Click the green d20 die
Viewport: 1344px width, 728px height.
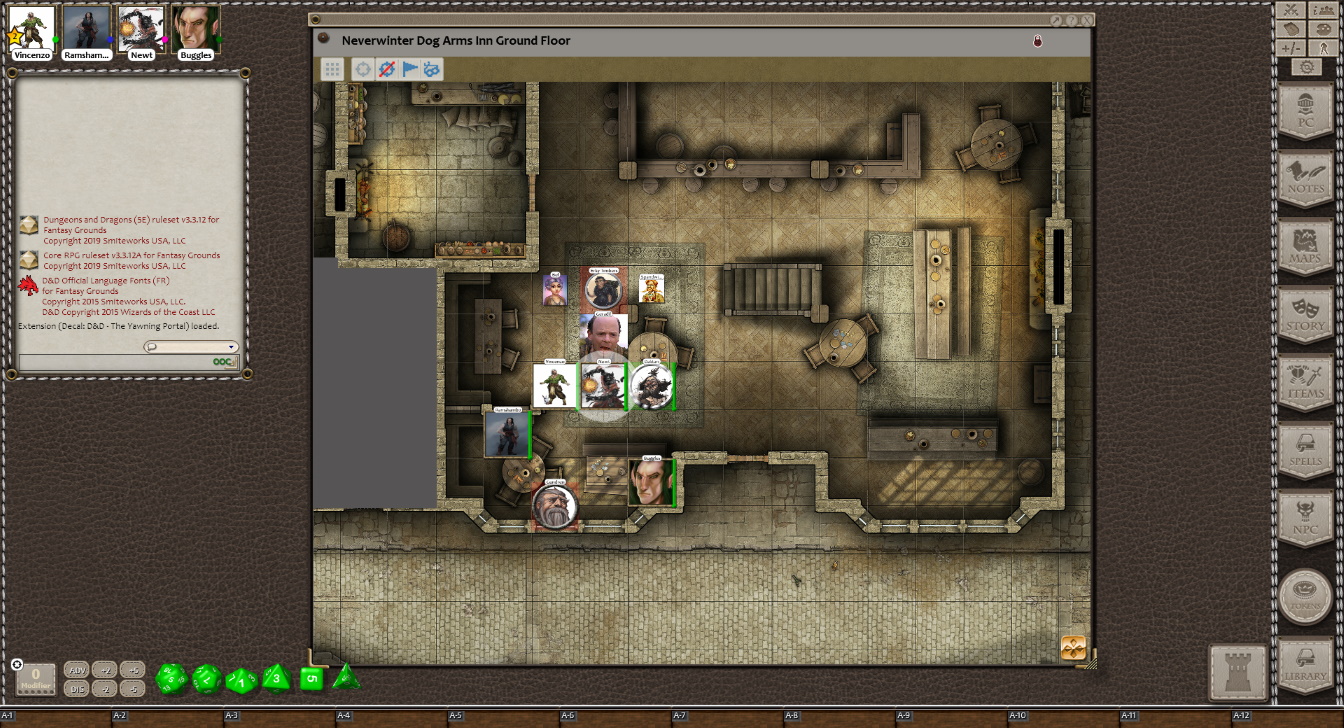[171, 679]
